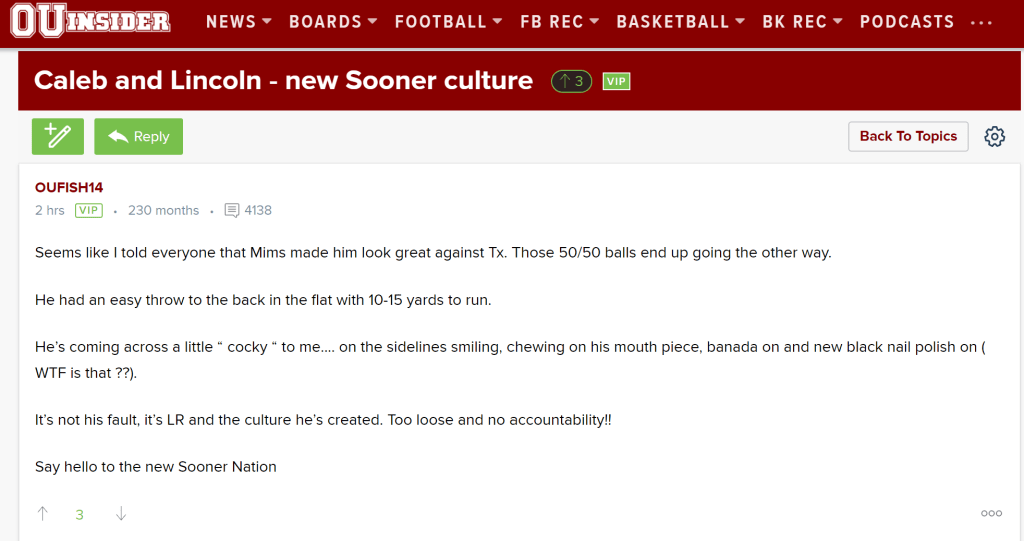This screenshot has height=541, width=1024.
Task: Go to the Podcasts section
Action: (907, 22)
